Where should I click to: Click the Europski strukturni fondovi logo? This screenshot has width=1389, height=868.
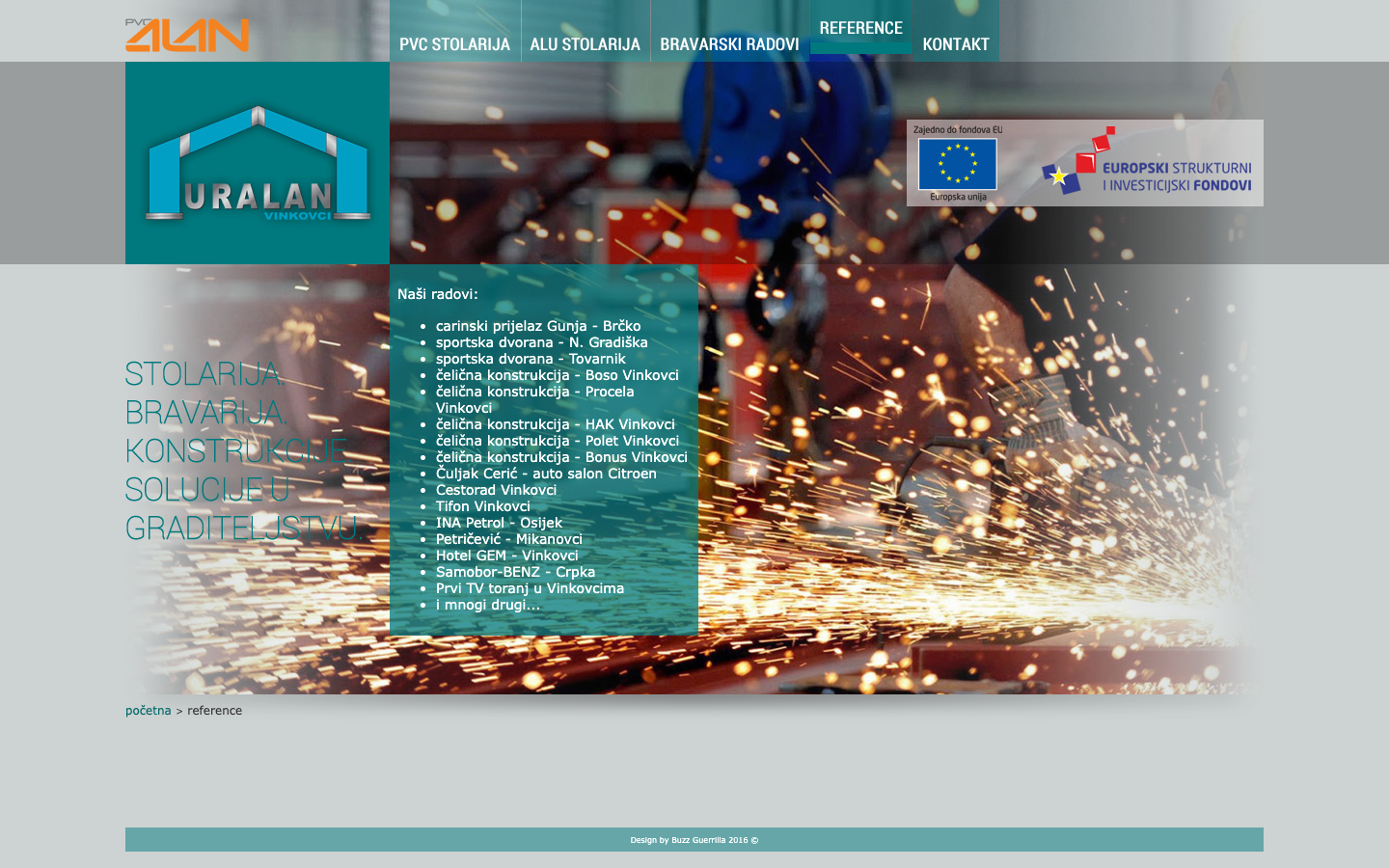point(1146,162)
